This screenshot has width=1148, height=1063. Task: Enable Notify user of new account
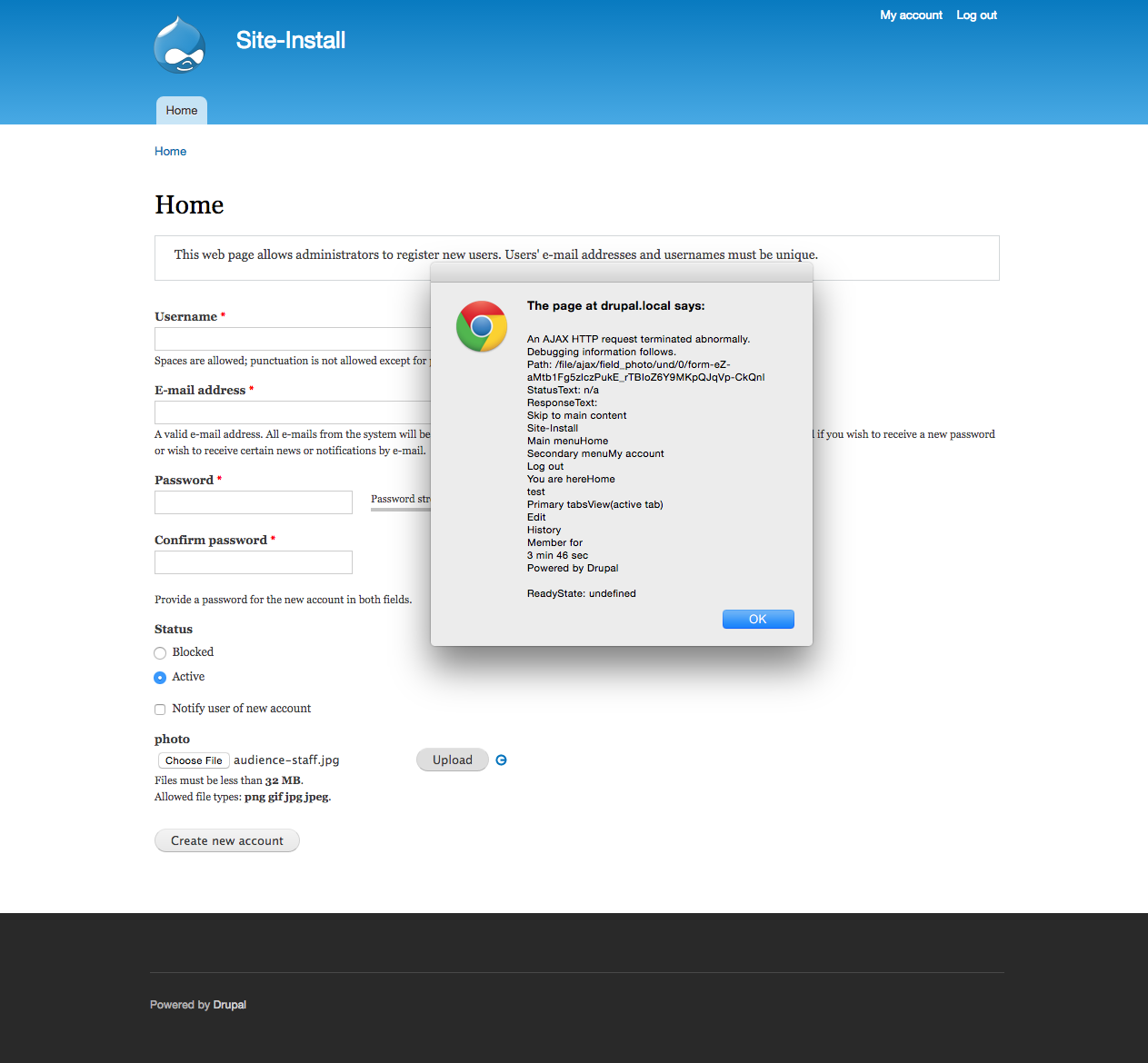click(160, 709)
